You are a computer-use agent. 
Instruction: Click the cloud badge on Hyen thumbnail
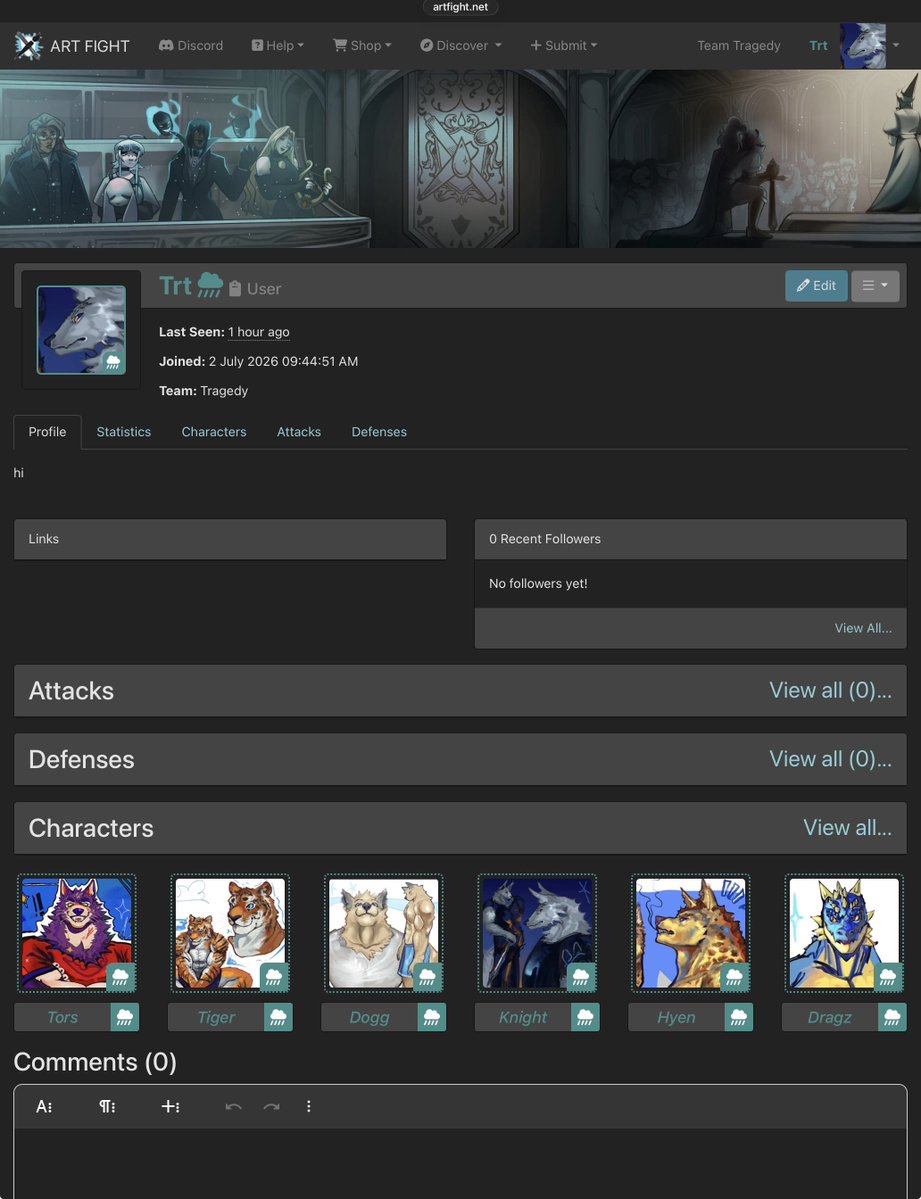(x=734, y=977)
